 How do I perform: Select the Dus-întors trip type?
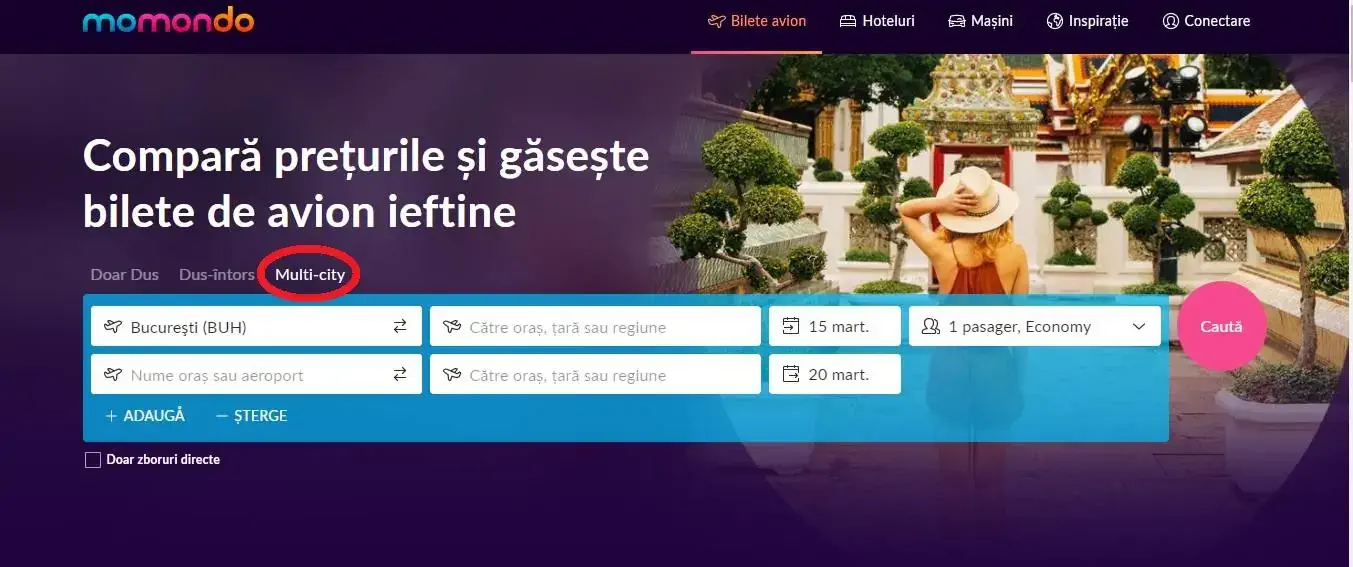(x=217, y=275)
